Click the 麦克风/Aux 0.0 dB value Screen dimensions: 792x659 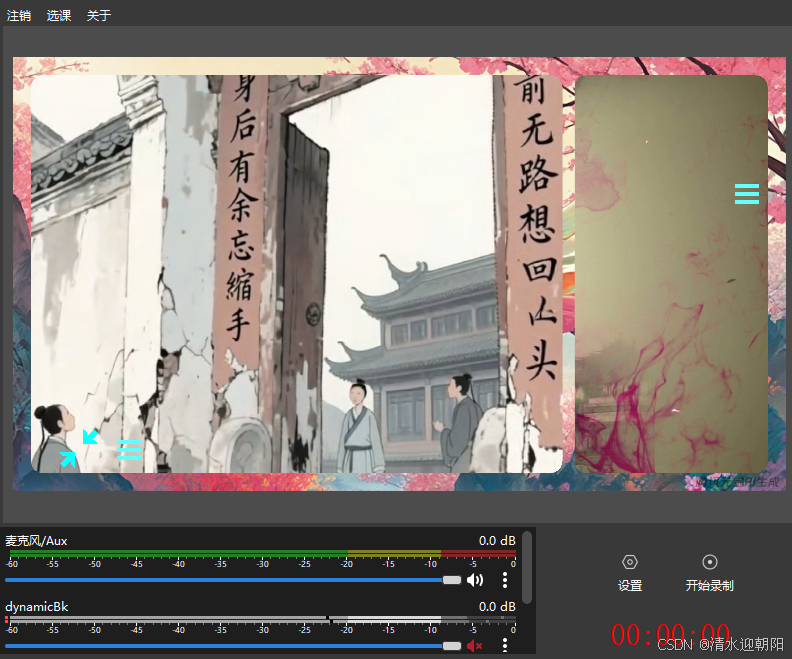coord(497,541)
